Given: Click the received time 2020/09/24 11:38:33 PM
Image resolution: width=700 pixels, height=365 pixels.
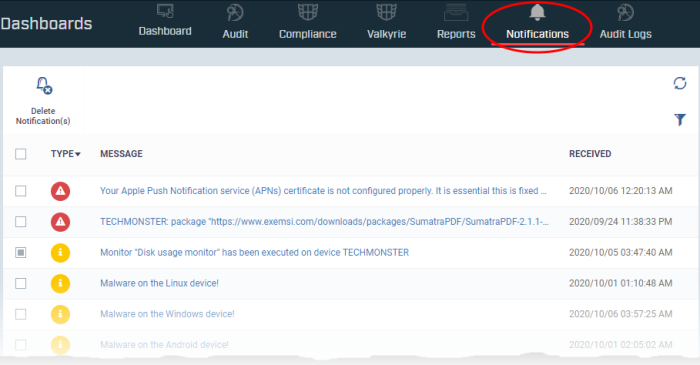Looking at the screenshot, I should (621, 222).
